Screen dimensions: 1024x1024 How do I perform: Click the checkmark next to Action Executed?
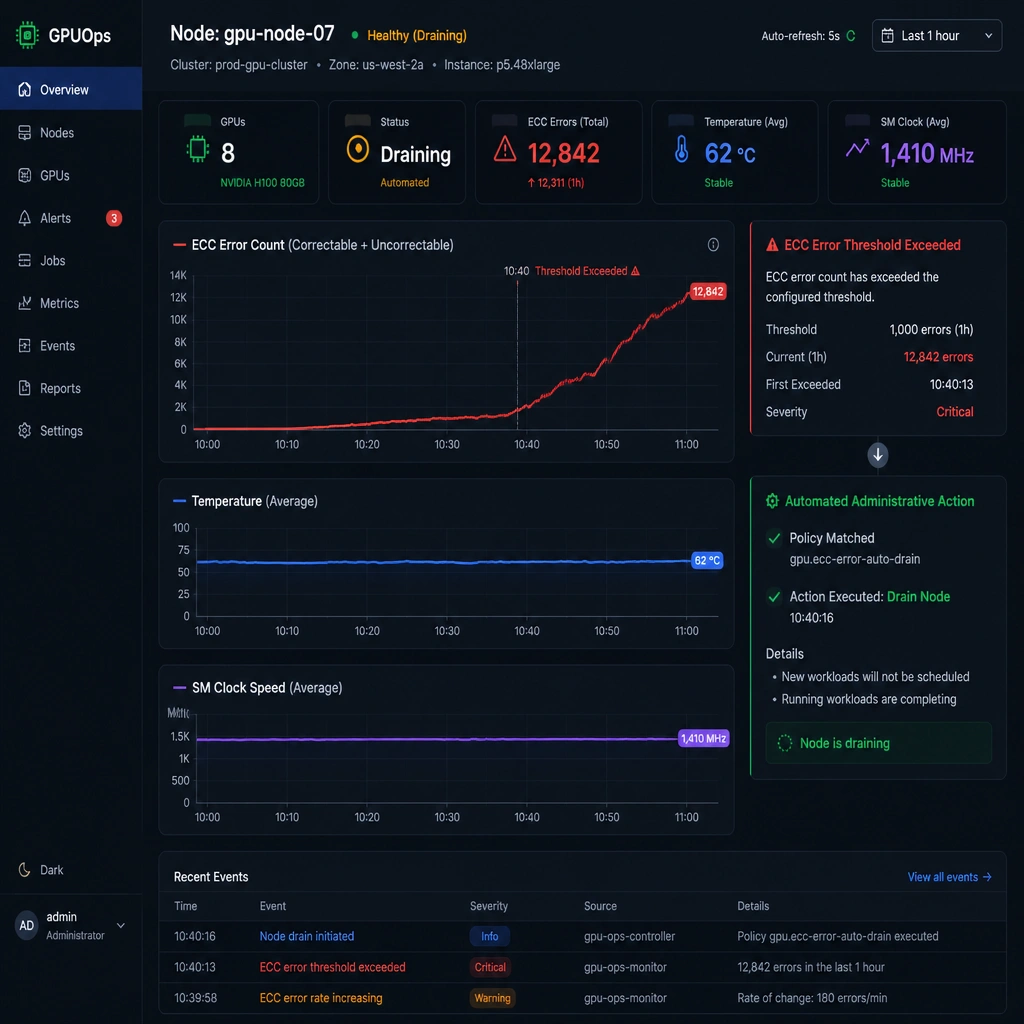(x=774, y=596)
